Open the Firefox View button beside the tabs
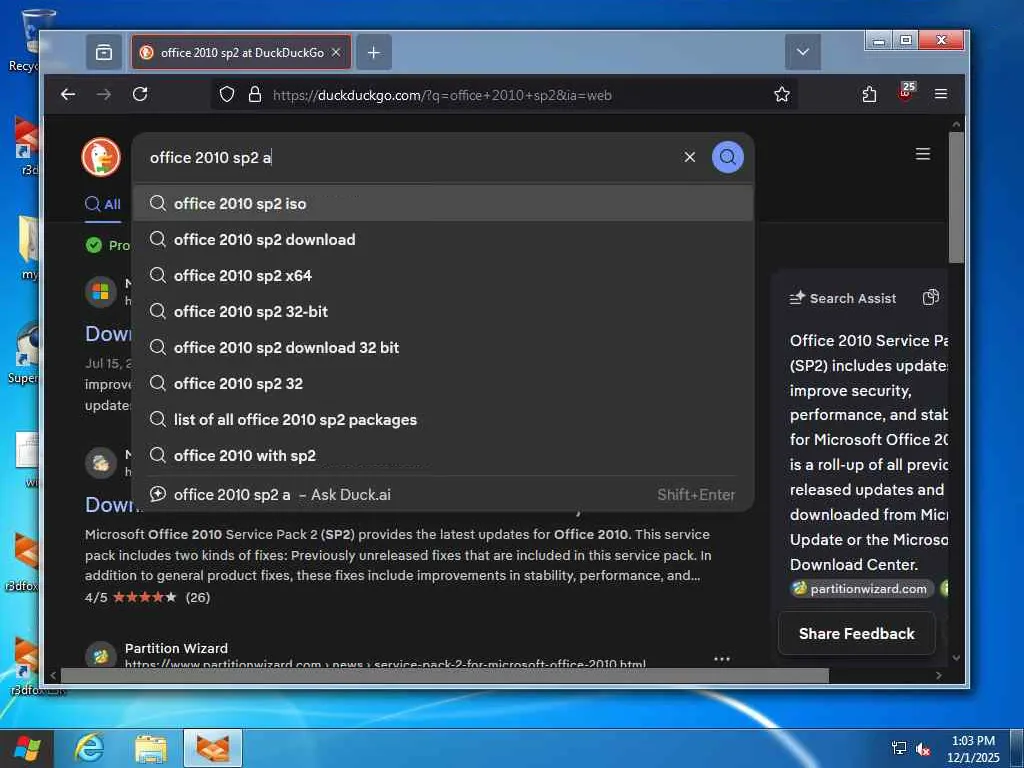 [x=104, y=53]
